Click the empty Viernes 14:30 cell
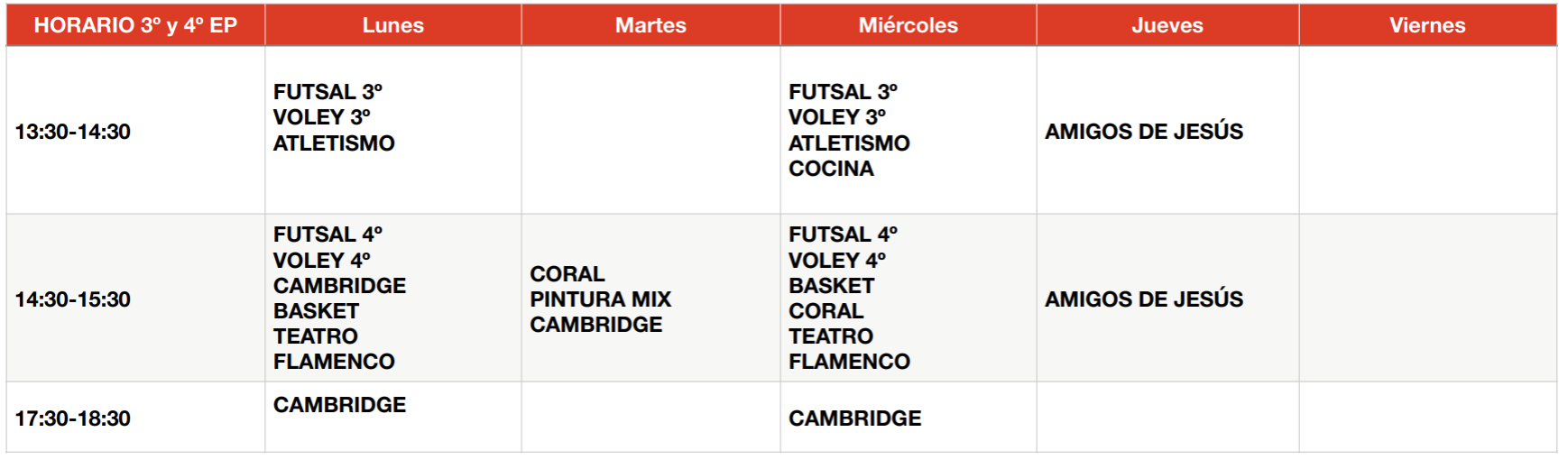The height and width of the screenshot is (469, 1568). [1428, 299]
